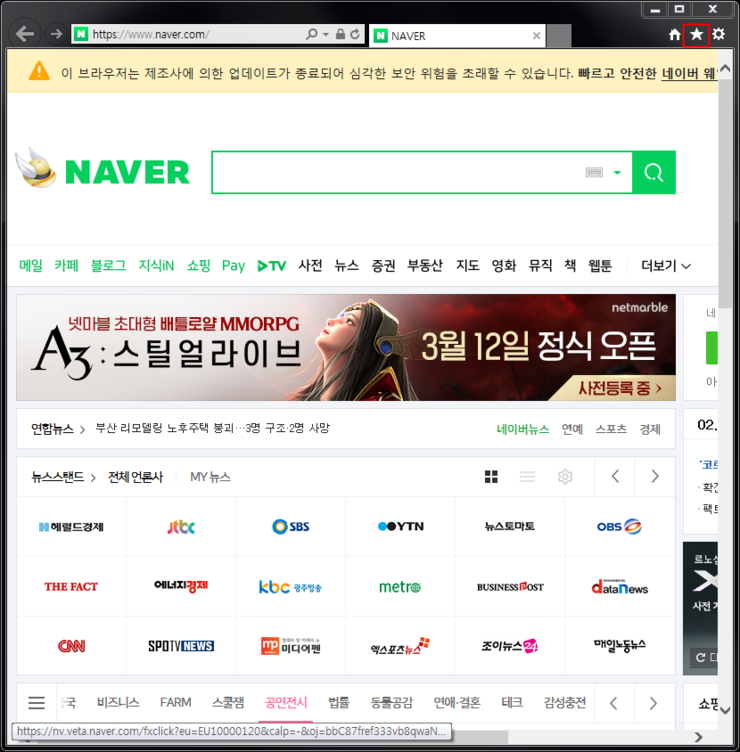Open 지식iN from the service menu

point(156,266)
